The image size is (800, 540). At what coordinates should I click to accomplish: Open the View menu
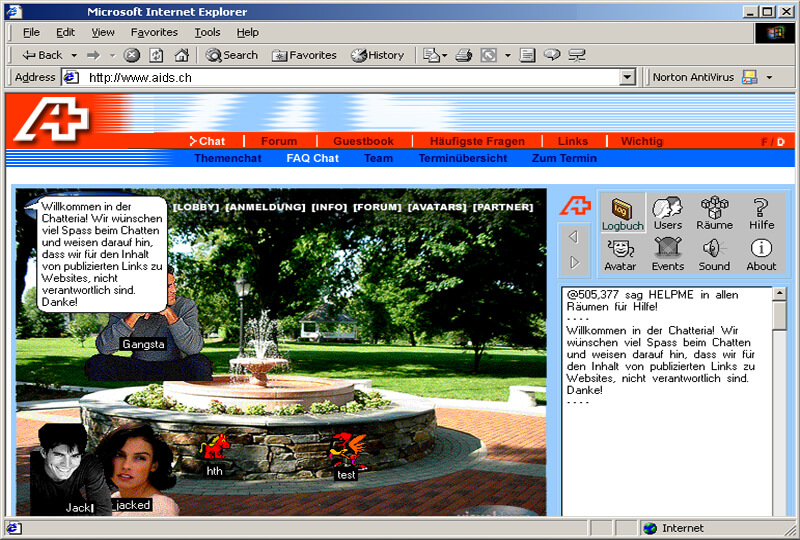tap(103, 33)
